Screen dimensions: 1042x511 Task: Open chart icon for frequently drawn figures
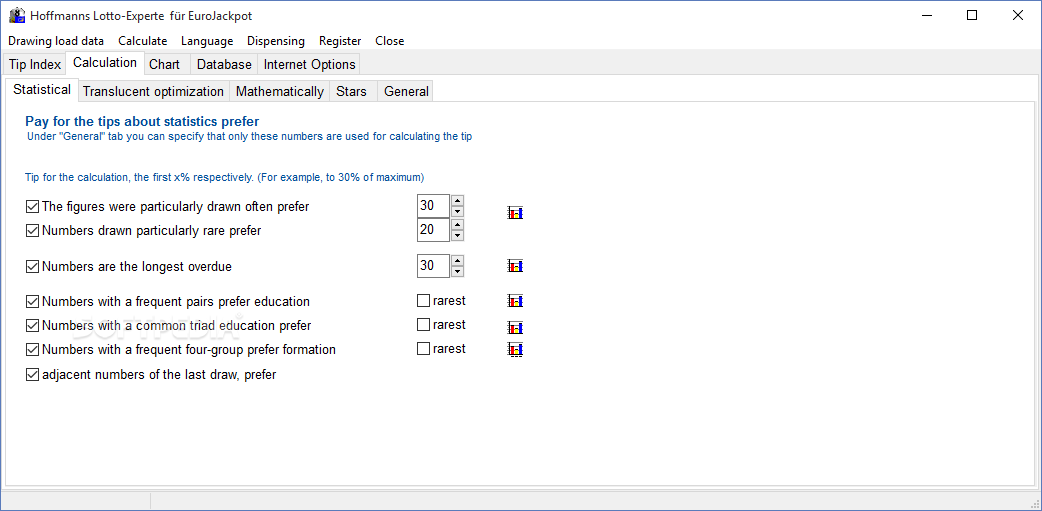(x=515, y=213)
